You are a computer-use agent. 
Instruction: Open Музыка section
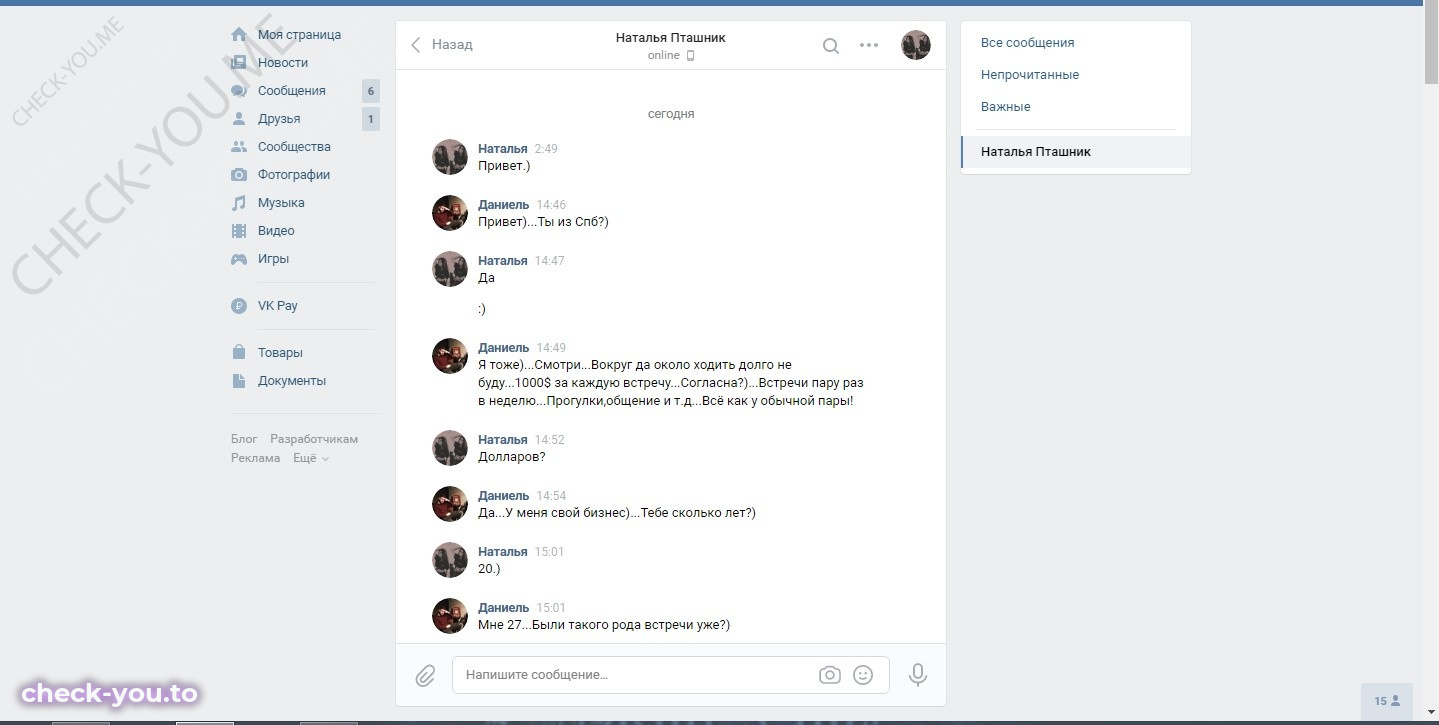coord(281,203)
